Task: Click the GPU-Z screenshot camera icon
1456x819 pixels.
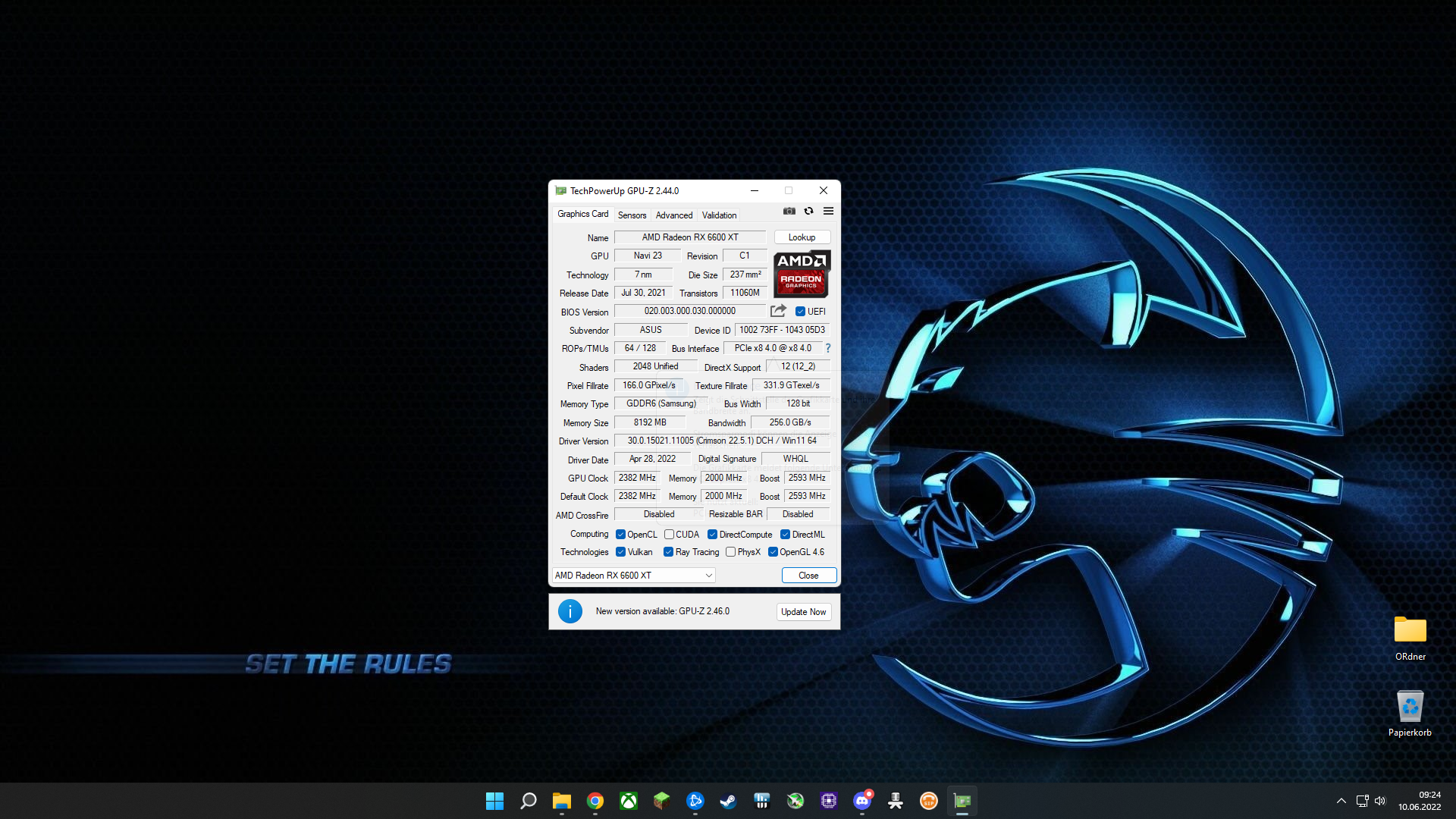Action: pyautogui.click(x=789, y=211)
